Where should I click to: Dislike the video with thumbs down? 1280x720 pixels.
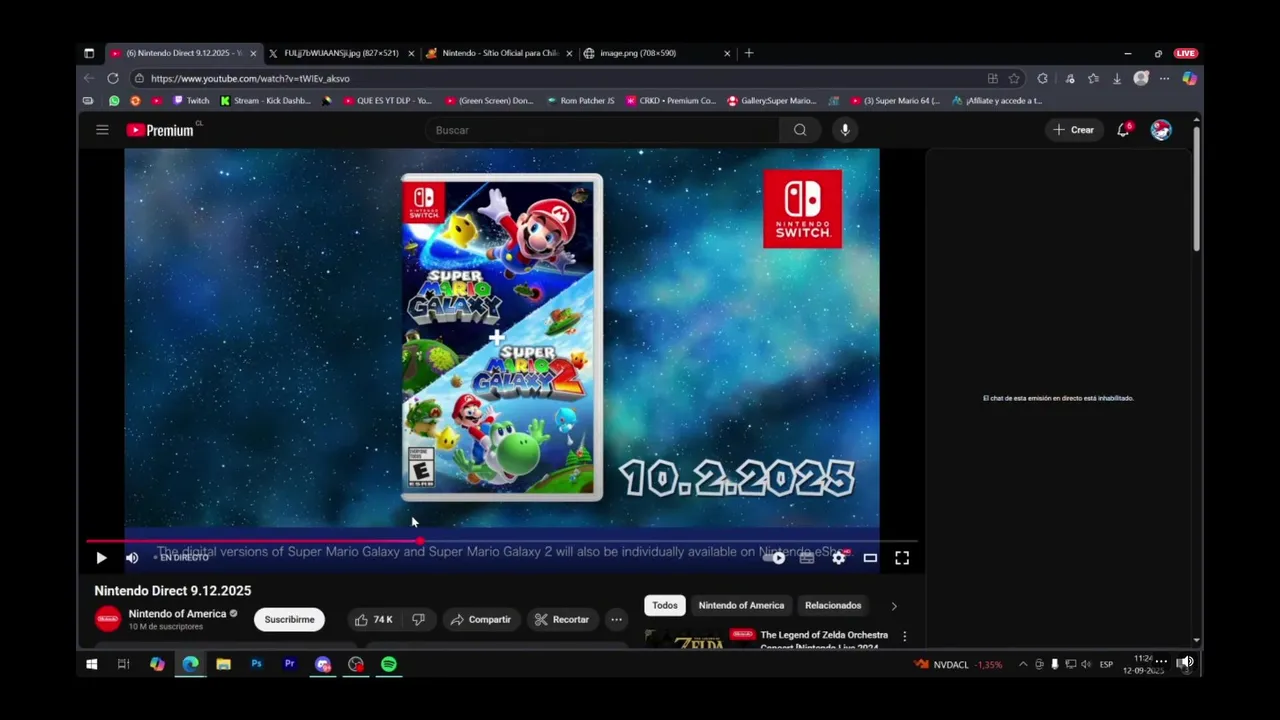click(x=418, y=620)
